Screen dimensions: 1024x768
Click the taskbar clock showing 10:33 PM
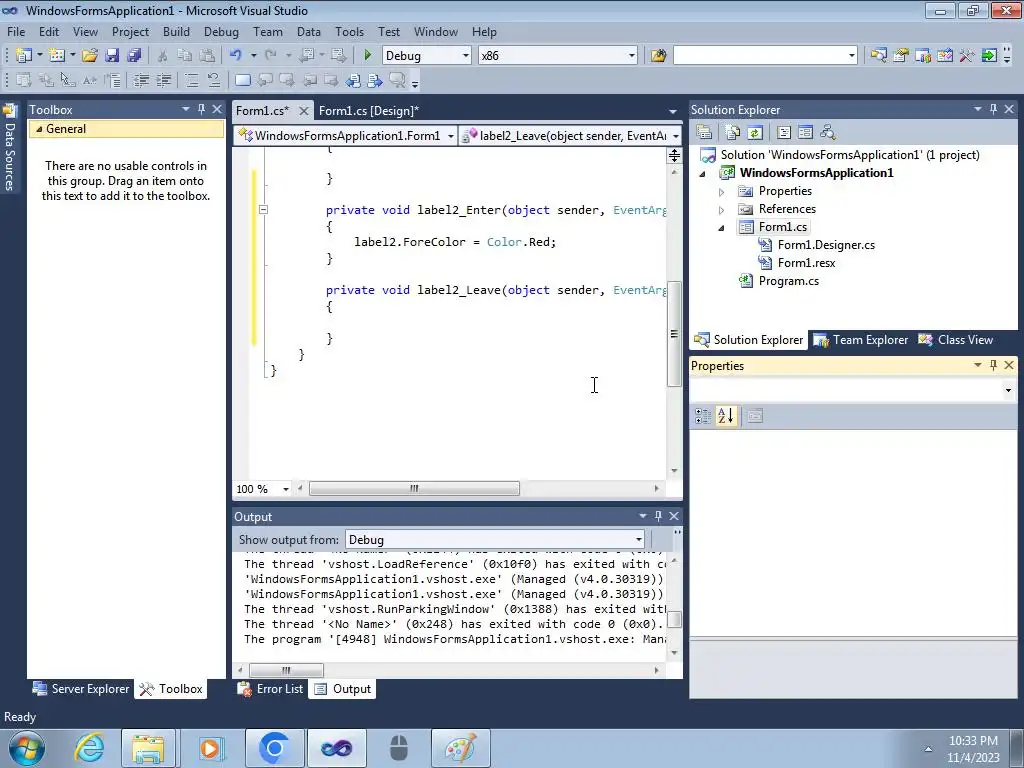coord(973,741)
